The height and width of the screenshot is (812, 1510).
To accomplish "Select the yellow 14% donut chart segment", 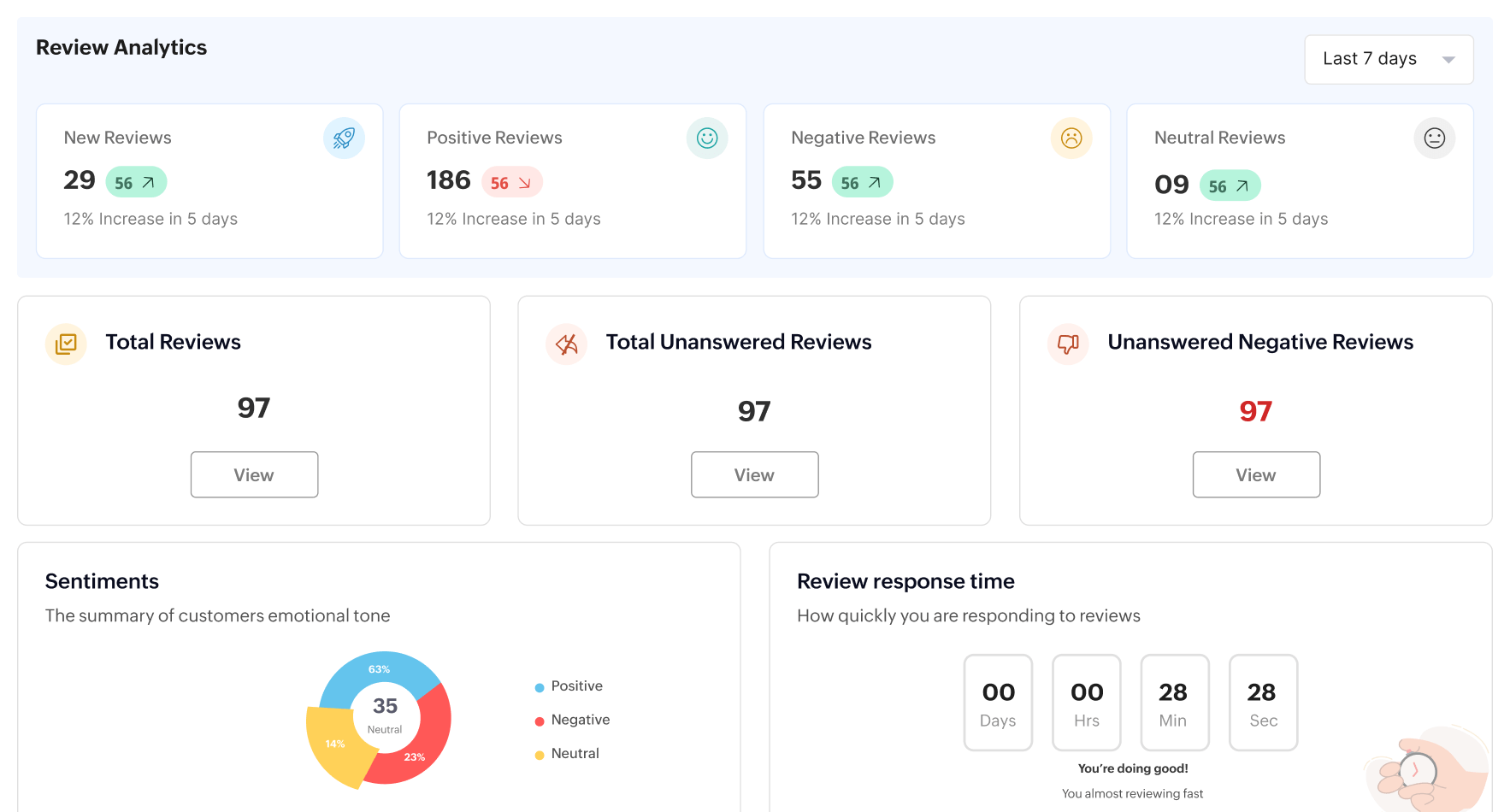I will [x=335, y=744].
